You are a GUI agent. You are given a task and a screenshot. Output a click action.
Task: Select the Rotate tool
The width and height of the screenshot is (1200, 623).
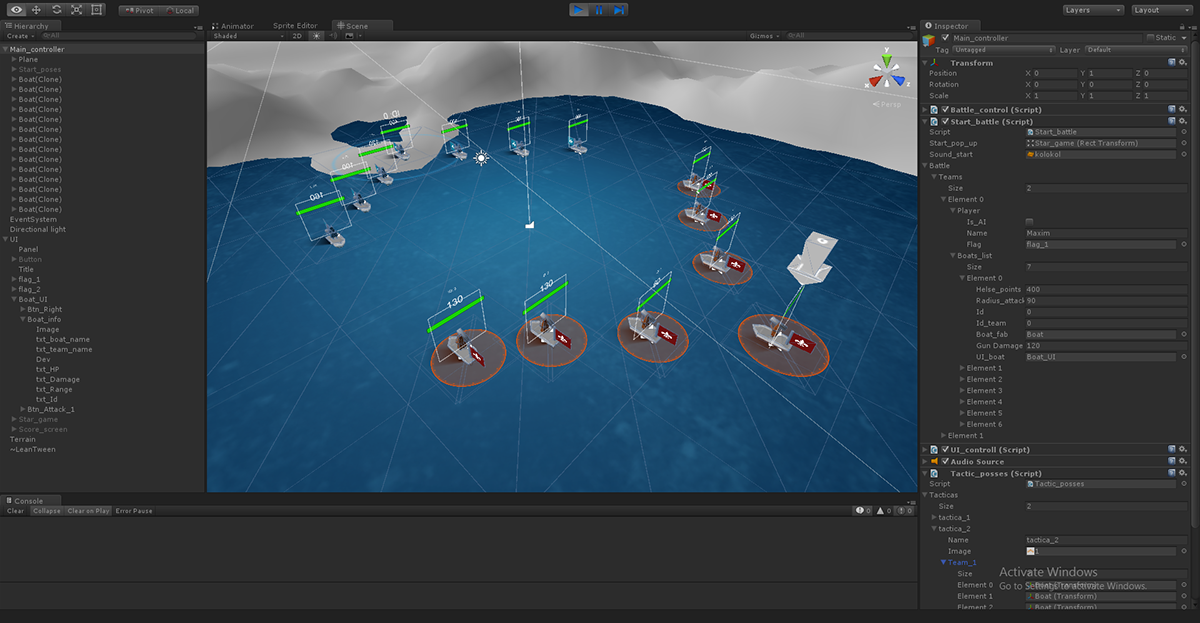57,10
